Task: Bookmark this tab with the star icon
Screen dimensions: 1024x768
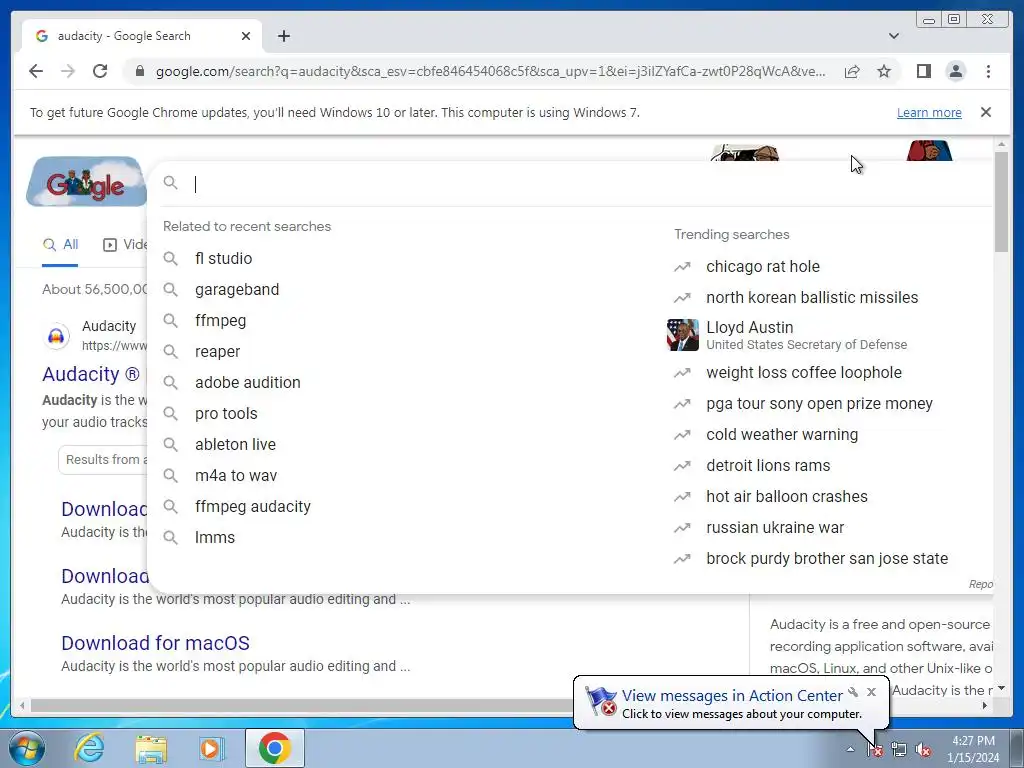Action: (x=884, y=71)
